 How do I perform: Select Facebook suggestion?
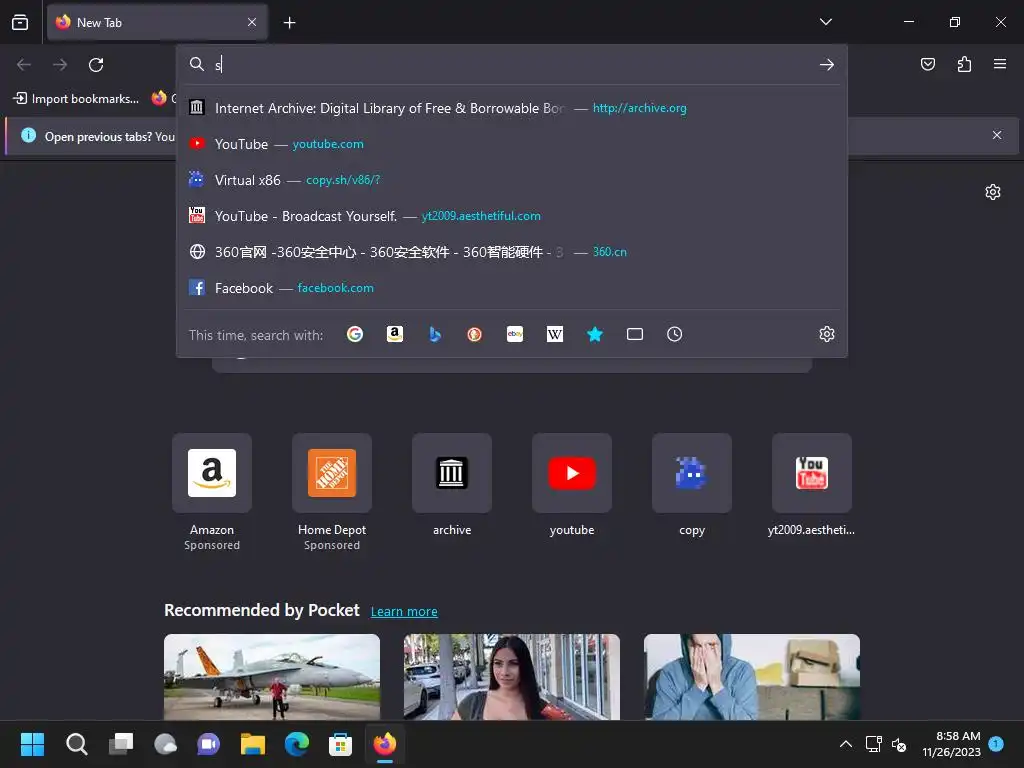[x=512, y=287]
